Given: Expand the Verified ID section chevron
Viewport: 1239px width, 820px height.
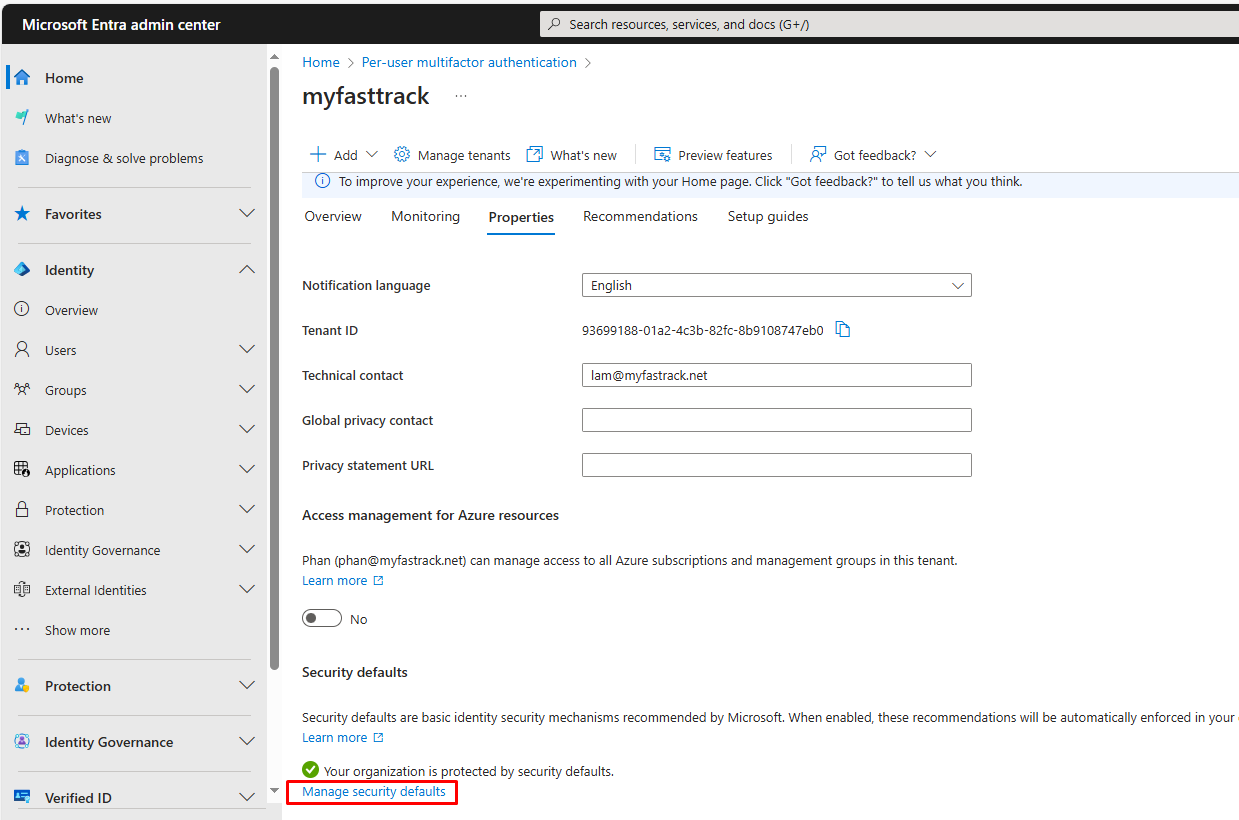Looking at the screenshot, I should point(247,798).
